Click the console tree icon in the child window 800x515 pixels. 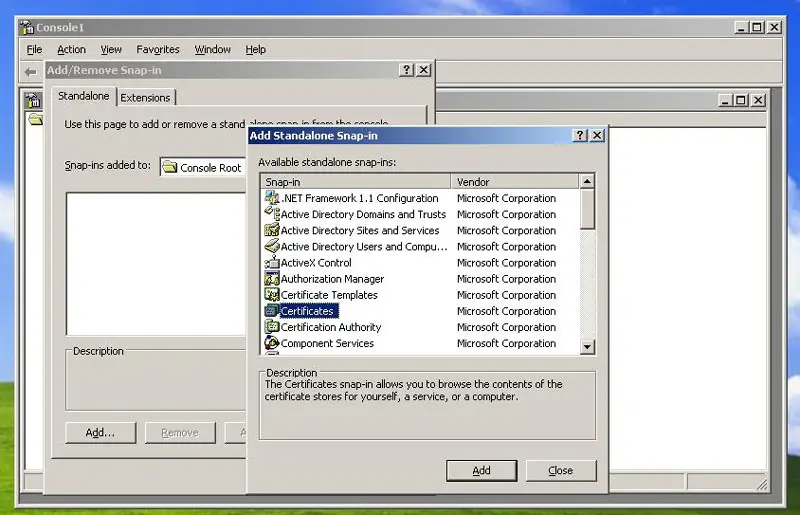point(33,100)
